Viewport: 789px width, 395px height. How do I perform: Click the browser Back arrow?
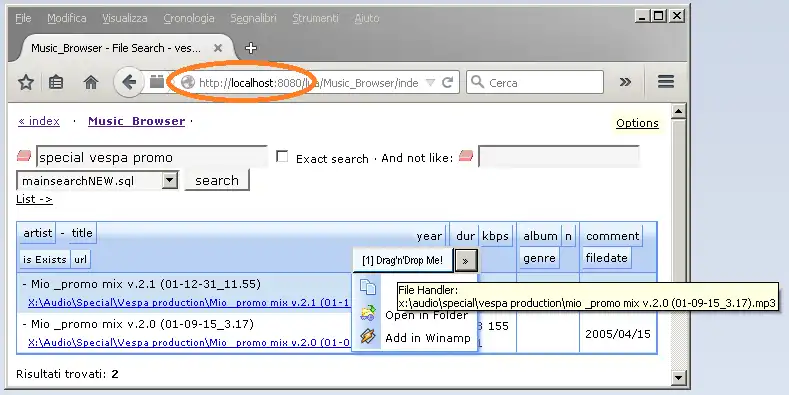point(129,82)
